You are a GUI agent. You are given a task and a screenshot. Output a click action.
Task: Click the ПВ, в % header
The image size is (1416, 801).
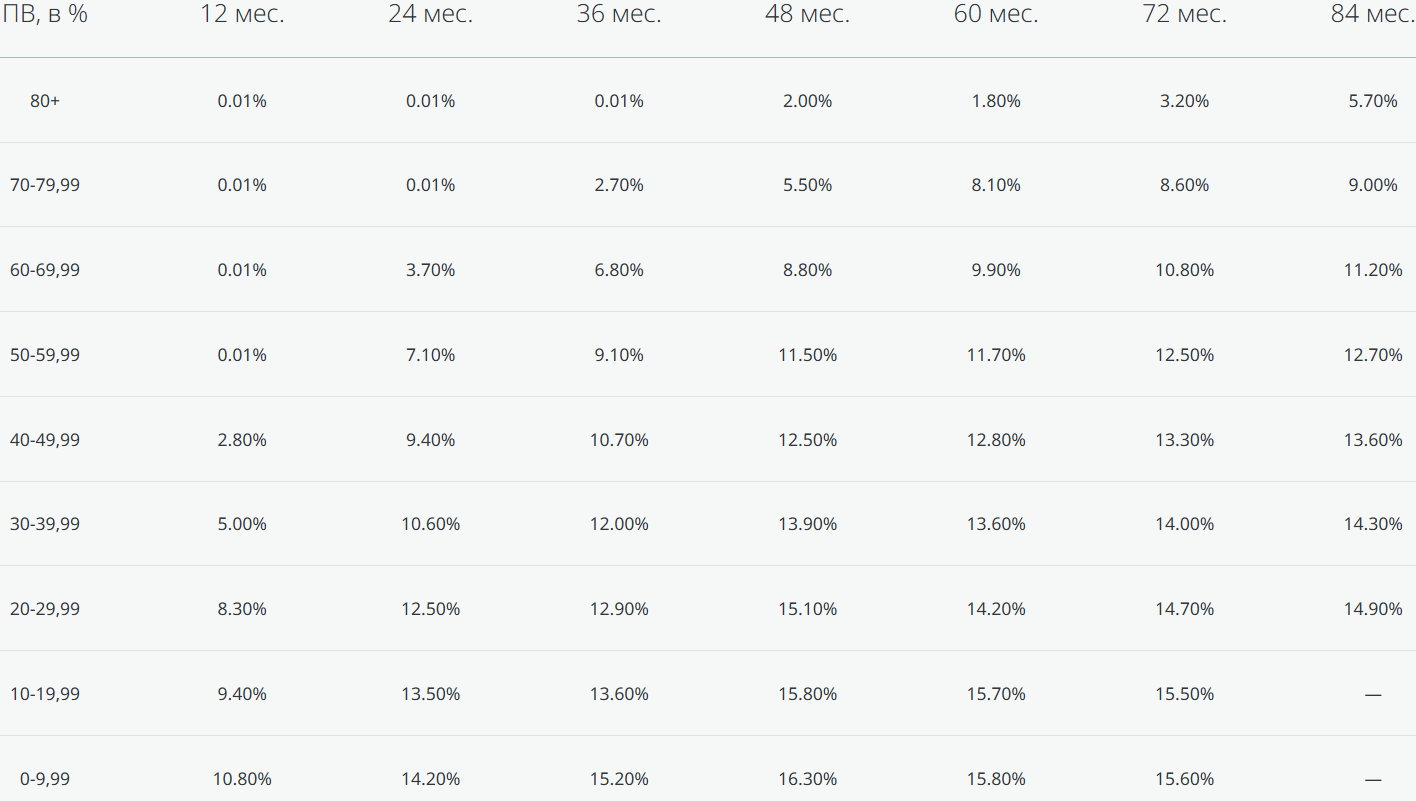click(45, 15)
